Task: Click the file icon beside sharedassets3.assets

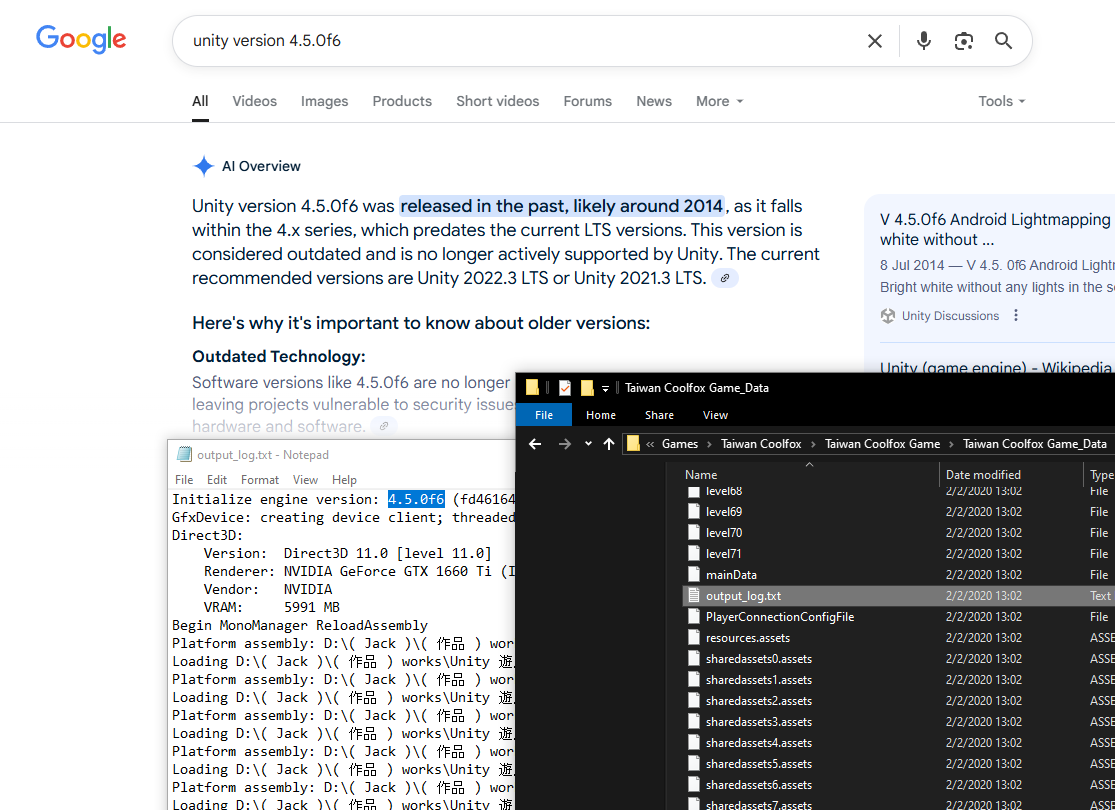Action: coord(694,722)
